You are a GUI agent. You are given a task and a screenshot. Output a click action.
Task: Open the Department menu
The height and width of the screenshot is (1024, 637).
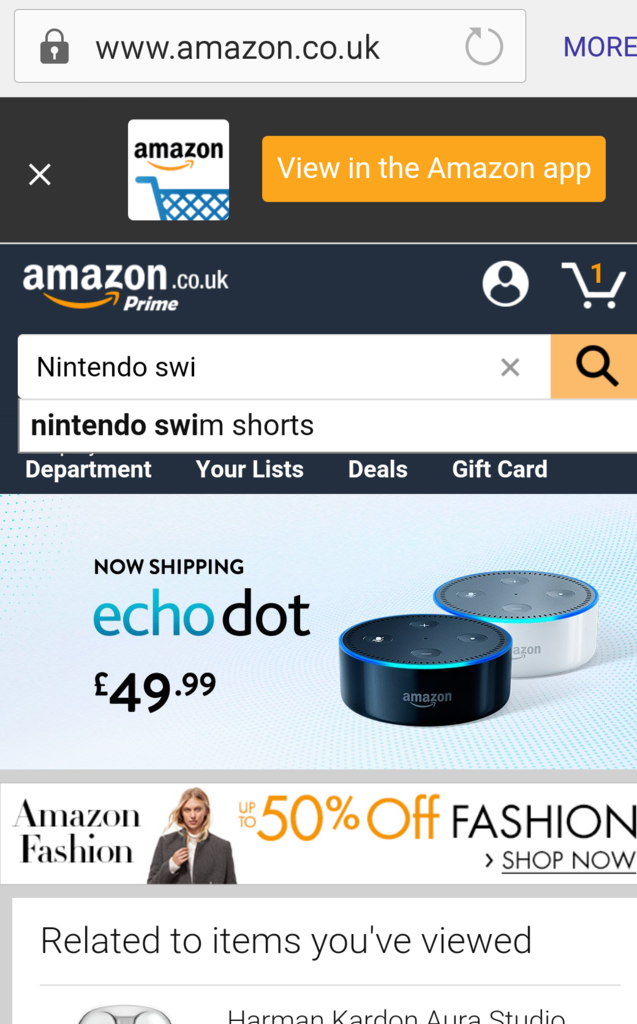click(x=88, y=470)
